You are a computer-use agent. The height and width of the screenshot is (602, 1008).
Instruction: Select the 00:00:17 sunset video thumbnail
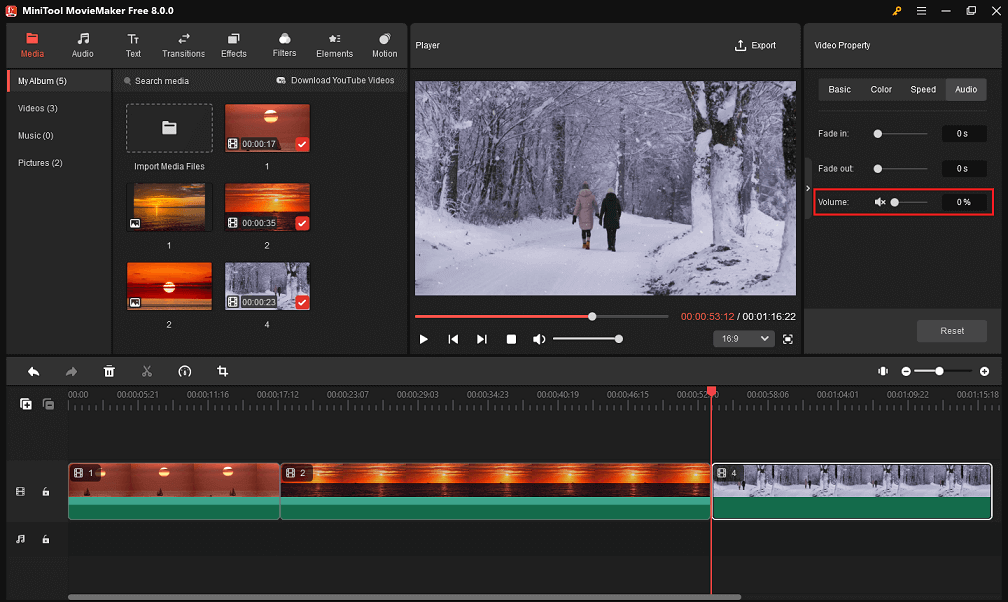[x=267, y=128]
